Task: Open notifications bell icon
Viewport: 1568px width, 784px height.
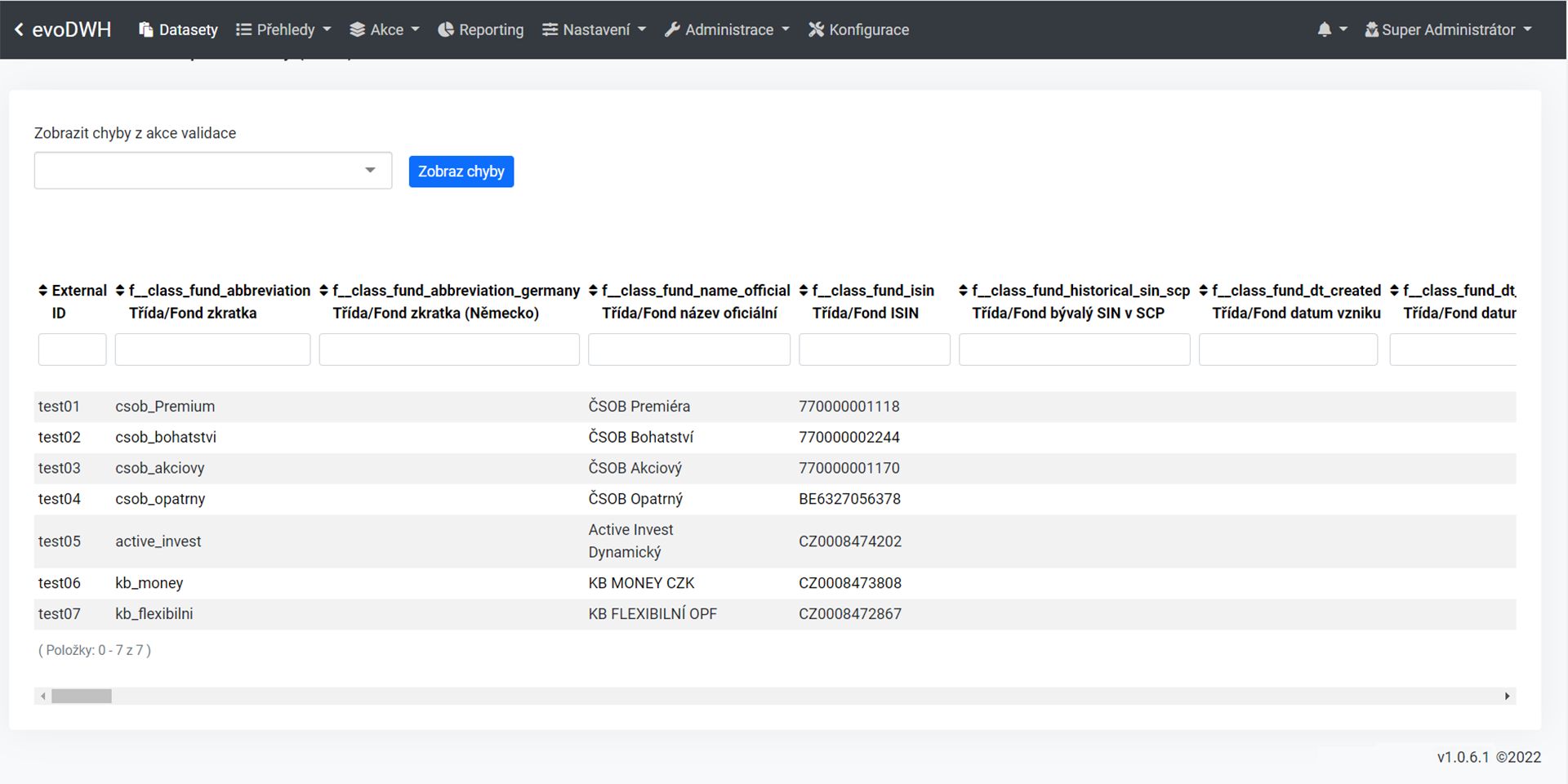Action: [1325, 29]
